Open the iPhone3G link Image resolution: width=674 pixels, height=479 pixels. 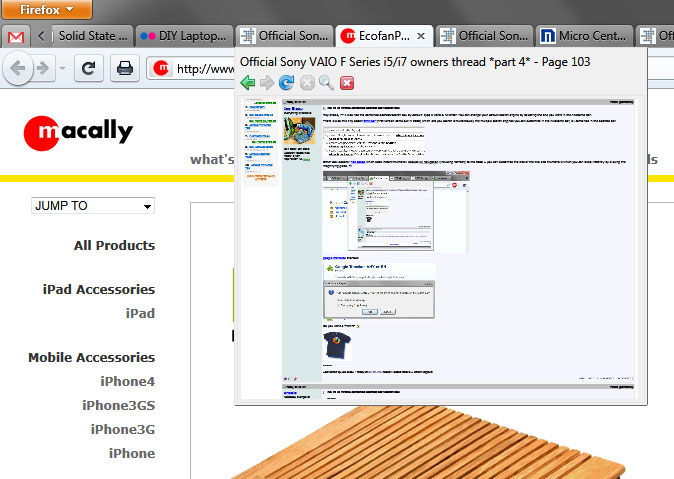point(123,430)
